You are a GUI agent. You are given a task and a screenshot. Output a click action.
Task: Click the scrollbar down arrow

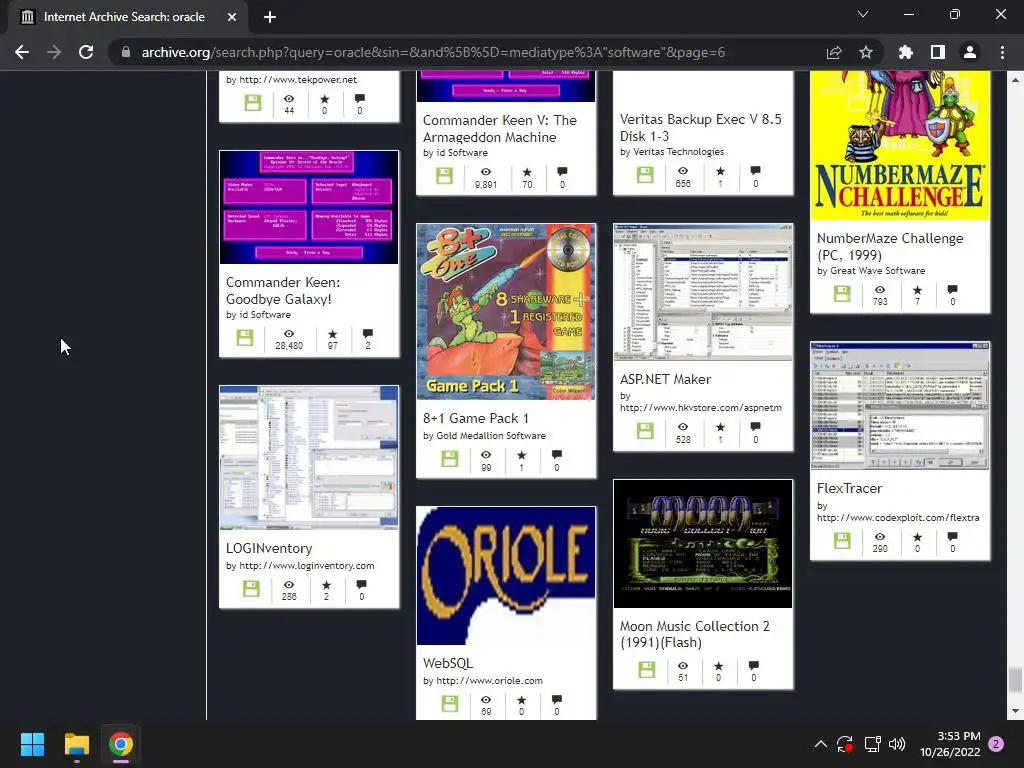1015,711
